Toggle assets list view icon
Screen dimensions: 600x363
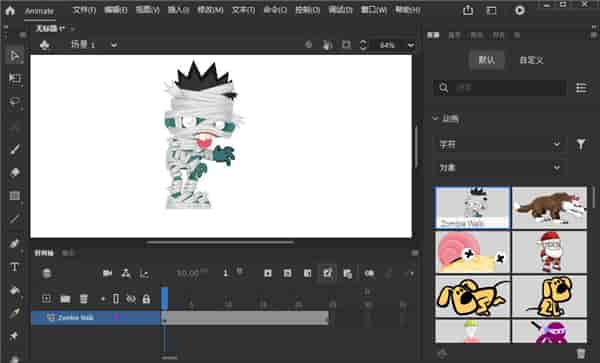point(581,88)
